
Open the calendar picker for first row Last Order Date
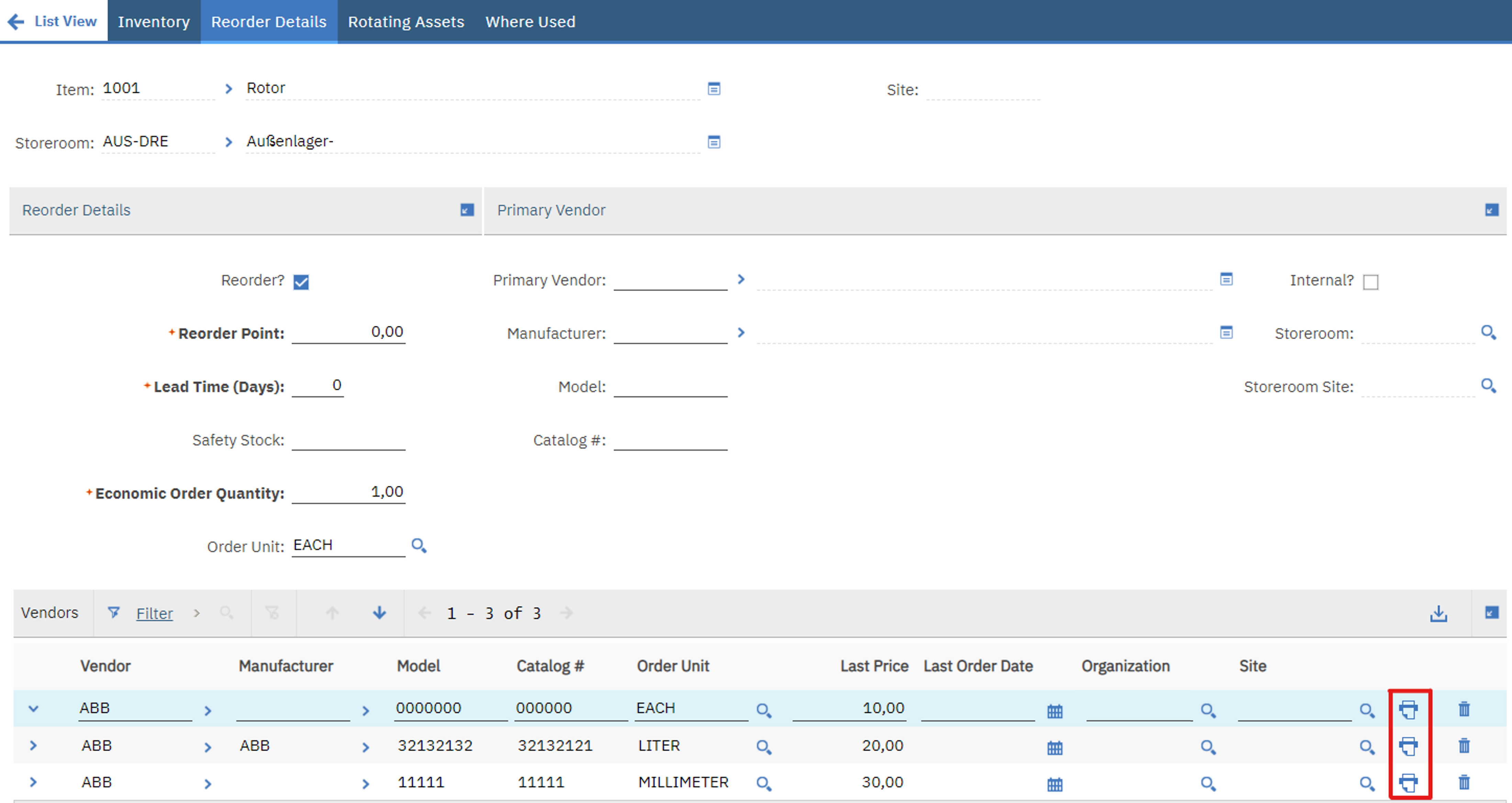tap(1055, 711)
